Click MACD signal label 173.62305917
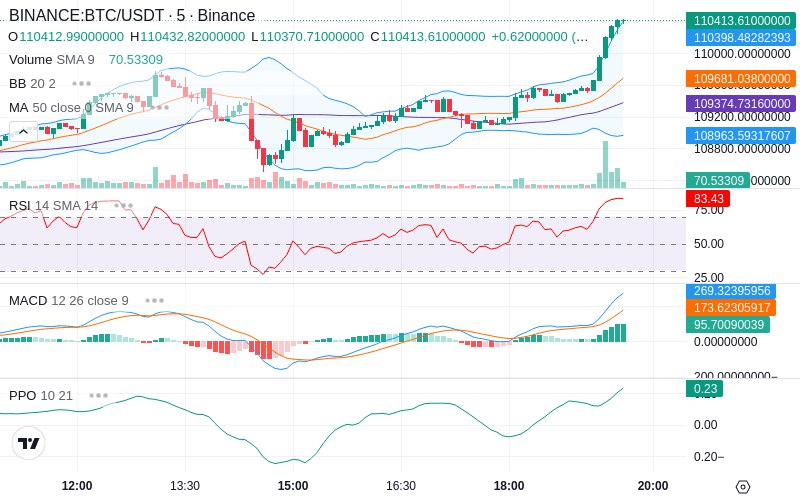This screenshot has height=500, width=800. [731, 308]
